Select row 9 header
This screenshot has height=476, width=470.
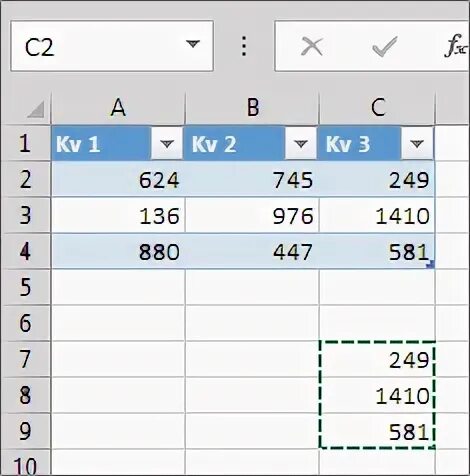point(25,431)
